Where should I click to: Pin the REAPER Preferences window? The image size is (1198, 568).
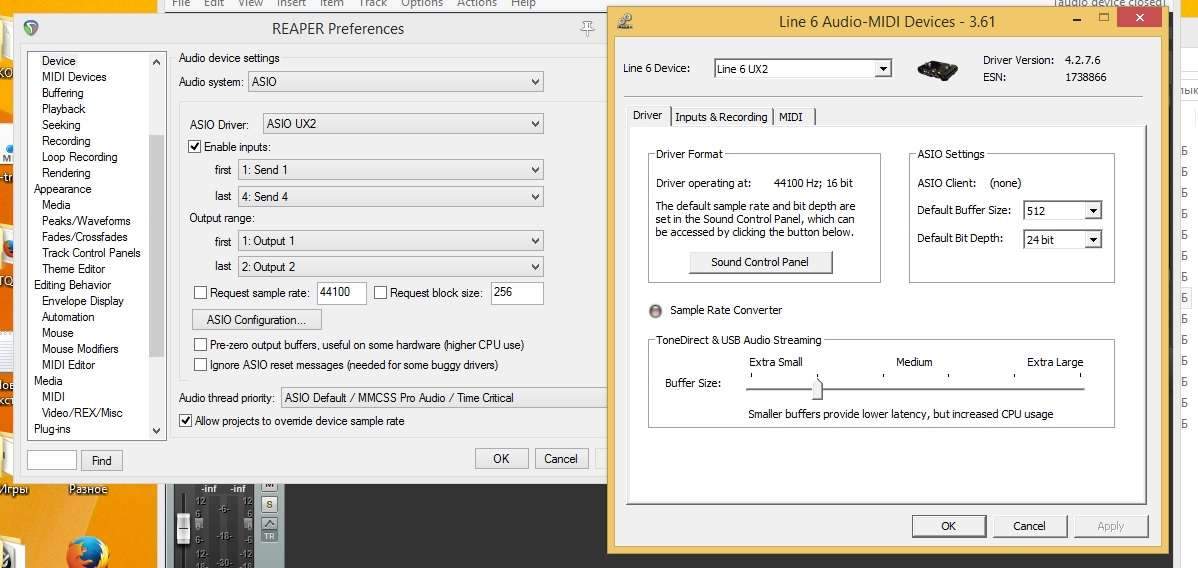588,29
